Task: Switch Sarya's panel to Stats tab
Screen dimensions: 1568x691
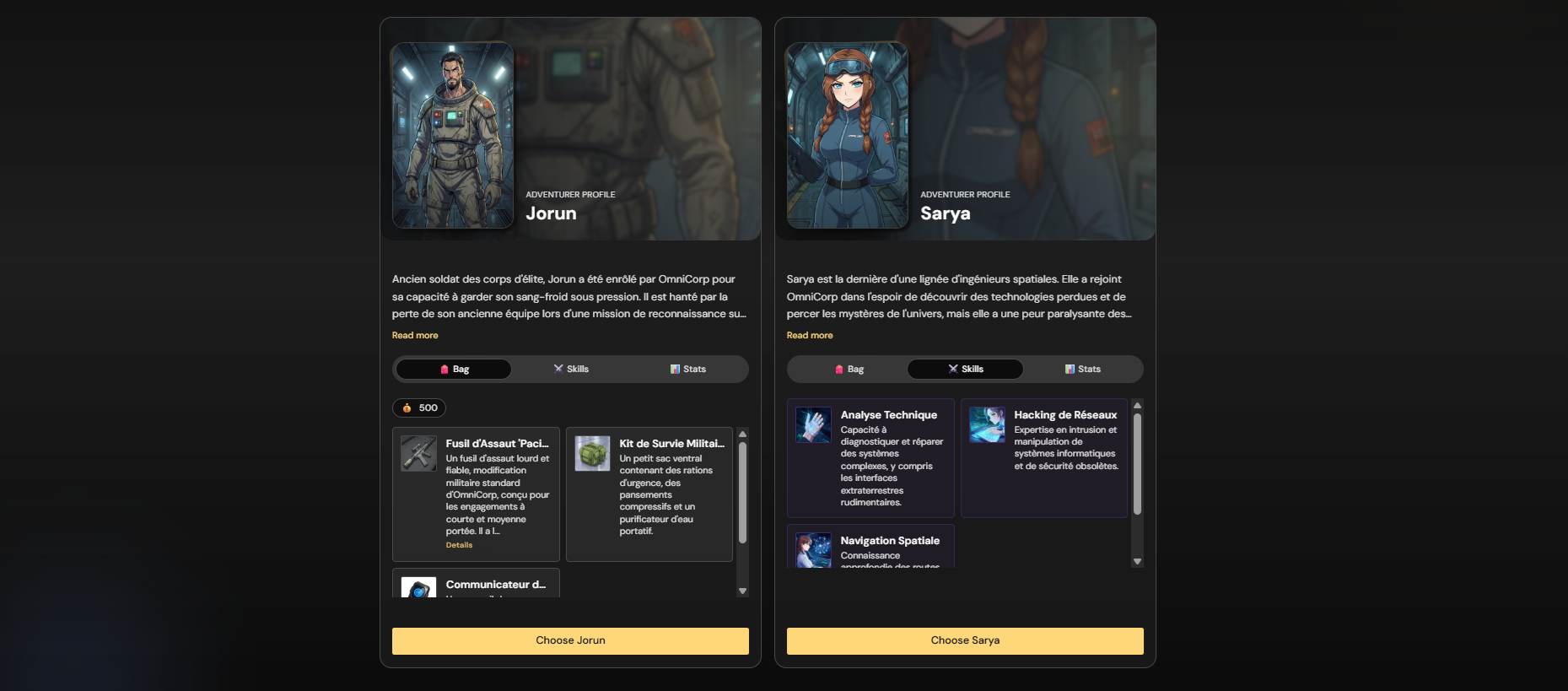Action: (x=1082, y=369)
